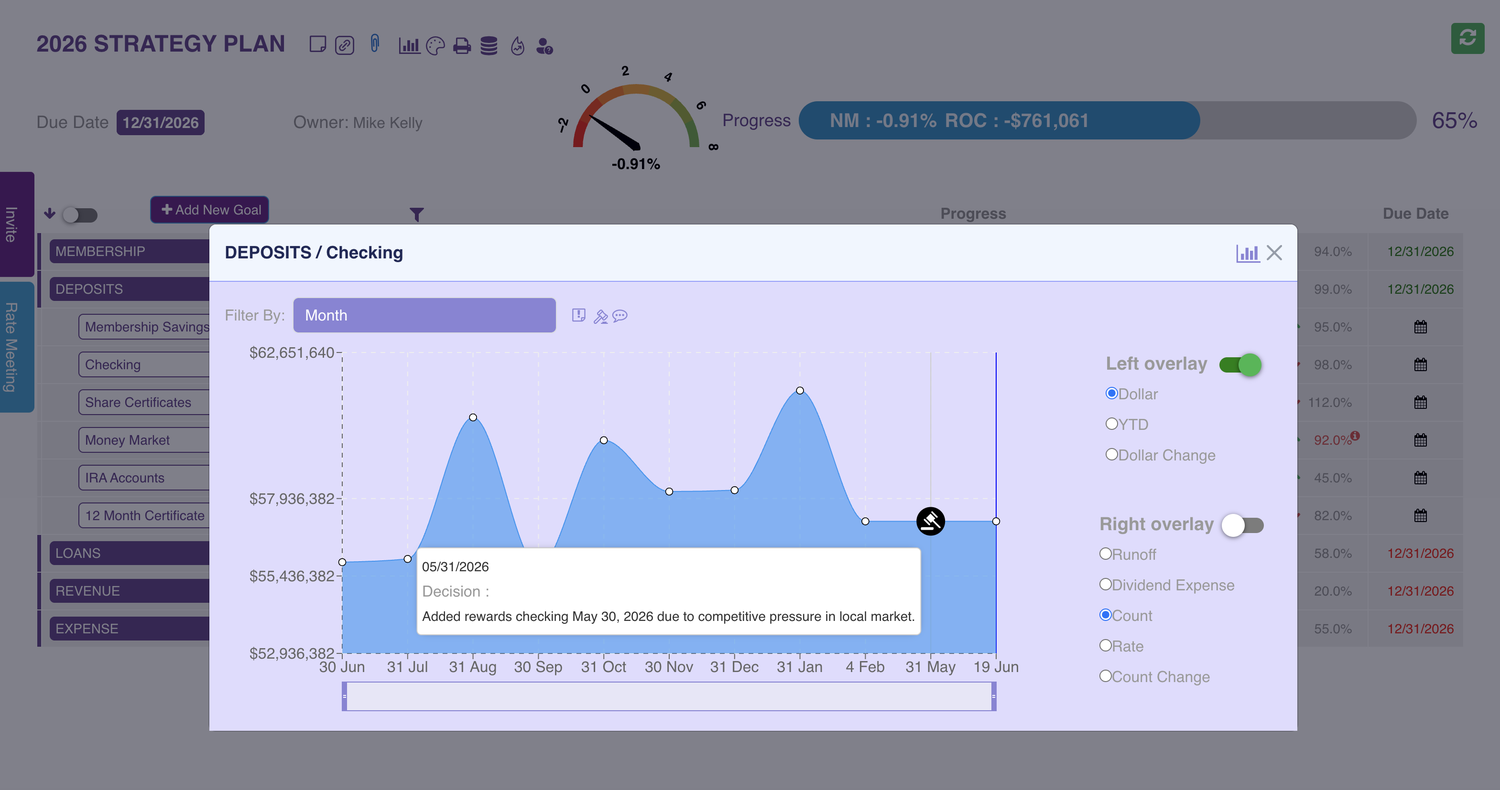Select the Membership Savings goal
1500x790 pixels.
tap(144, 327)
